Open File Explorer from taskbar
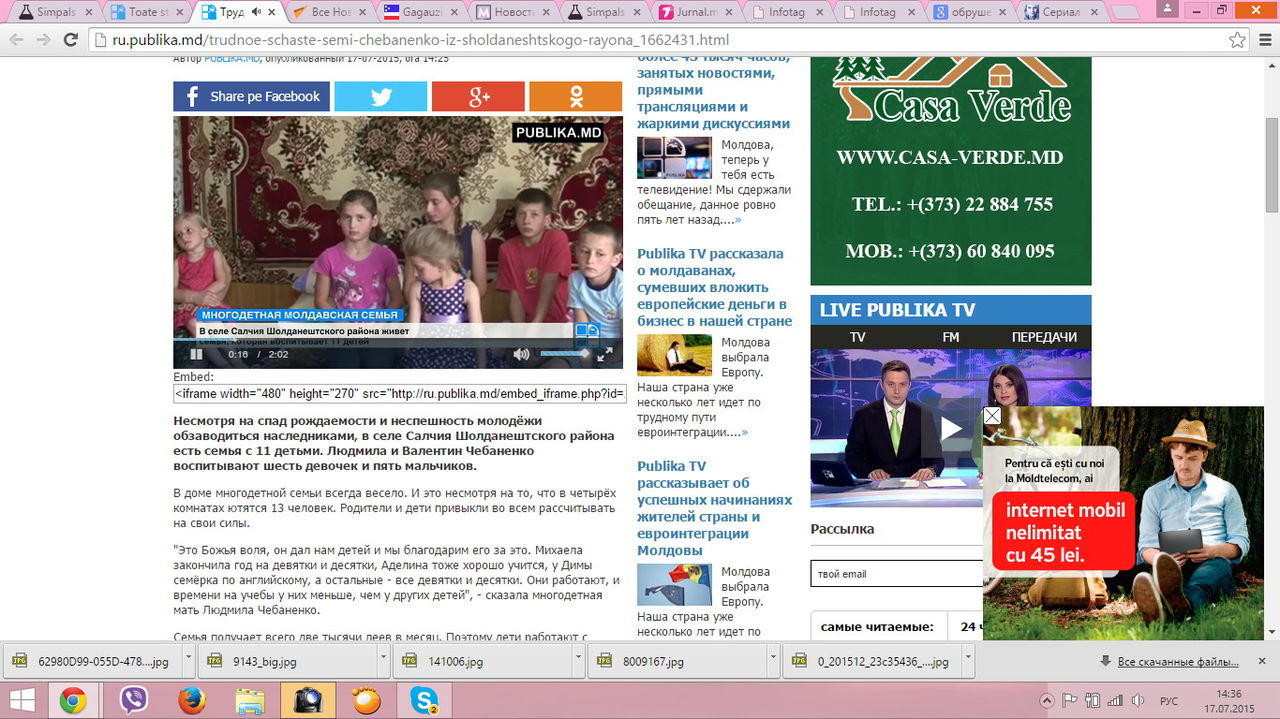The width and height of the screenshot is (1280, 719). click(x=249, y=701)
